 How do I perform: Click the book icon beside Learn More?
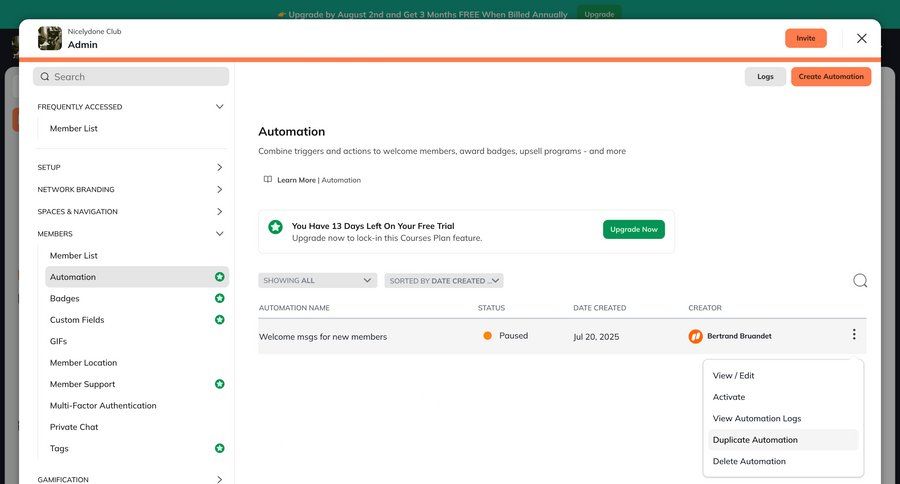pos(267,179)
